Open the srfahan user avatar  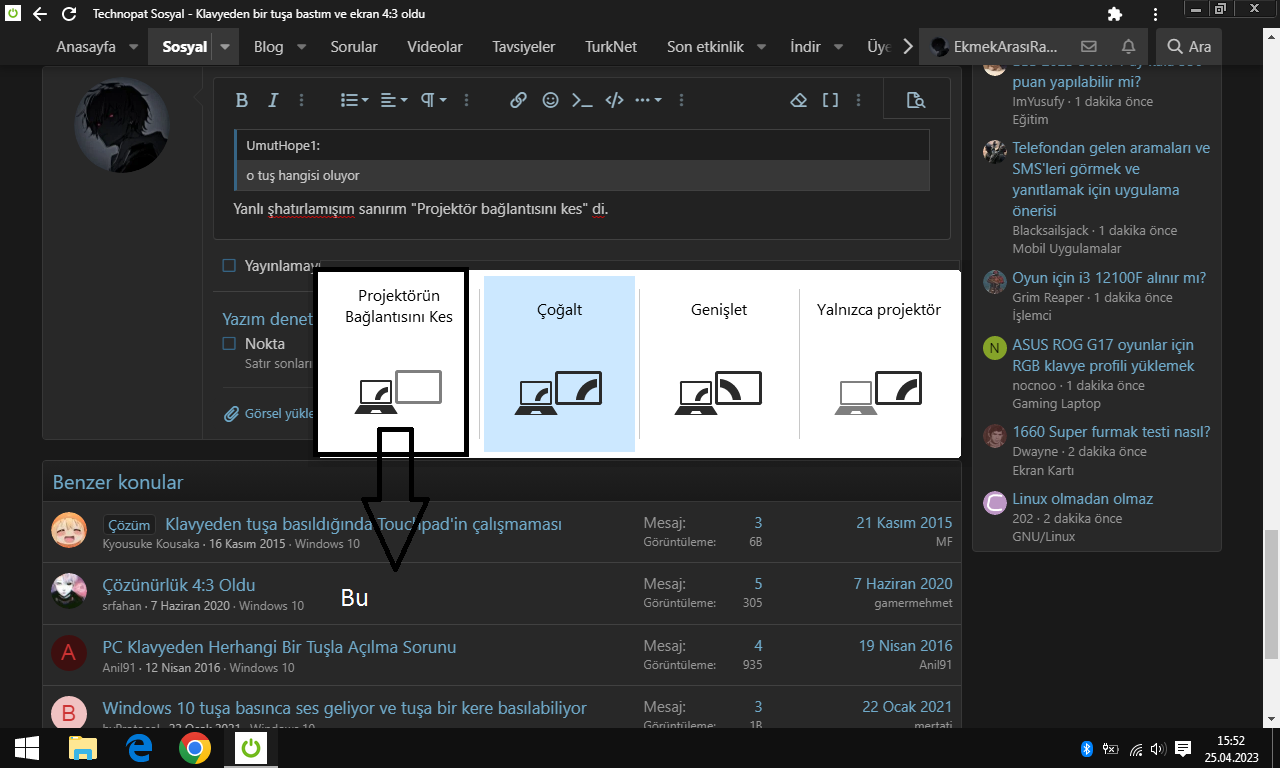click(x=69, y=592)
